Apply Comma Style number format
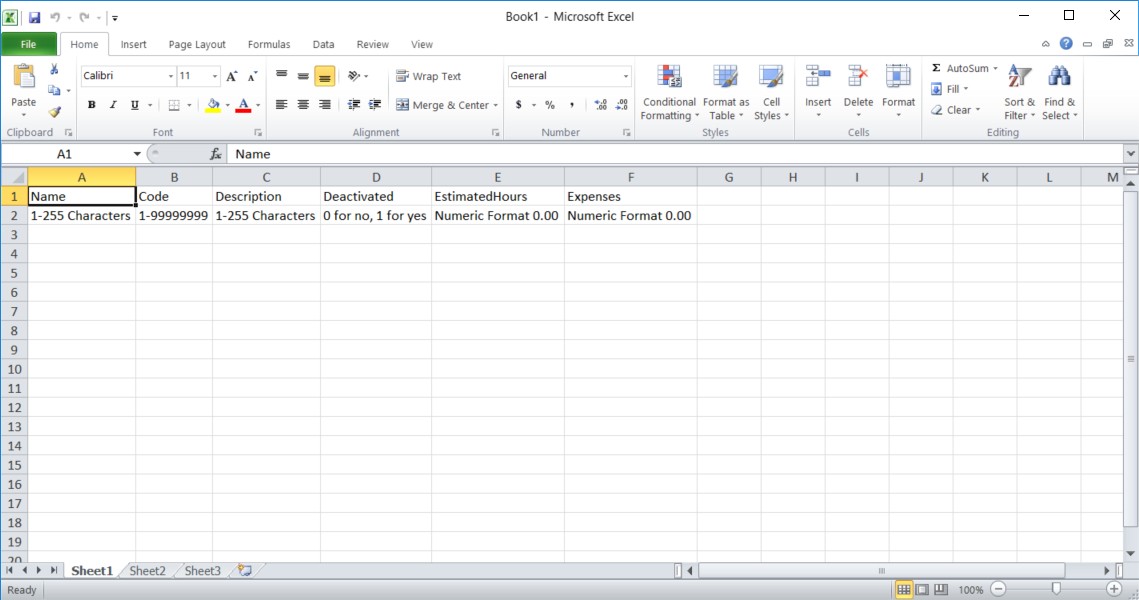 572,105
